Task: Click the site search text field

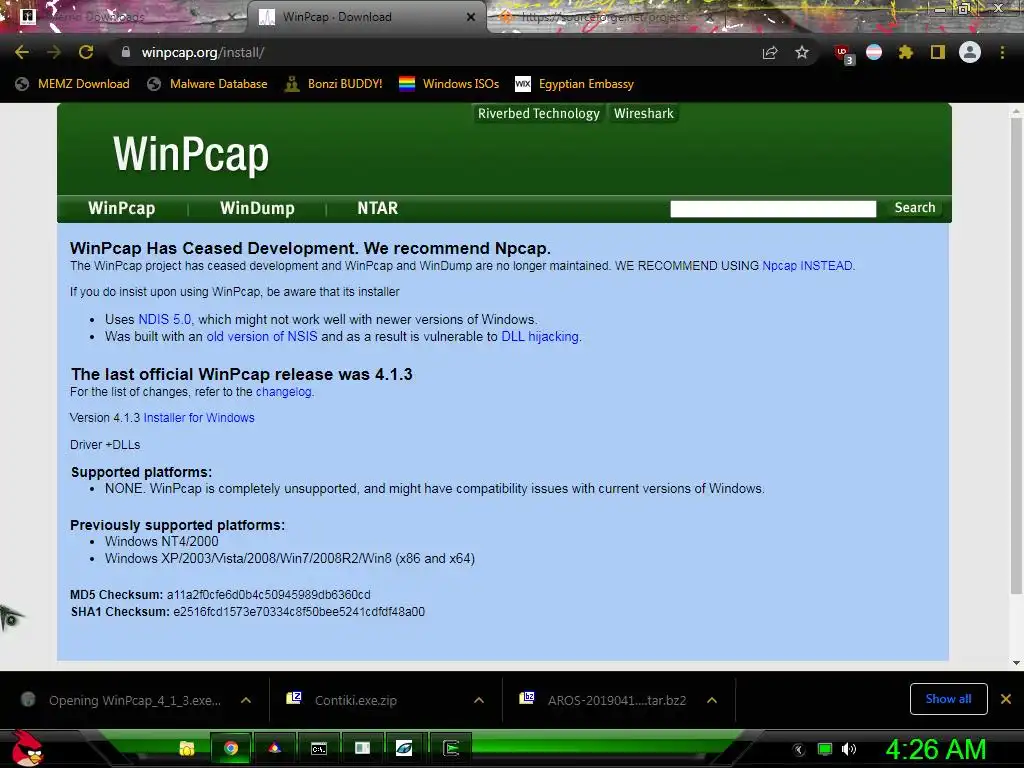Action: [x=773, y=208]
